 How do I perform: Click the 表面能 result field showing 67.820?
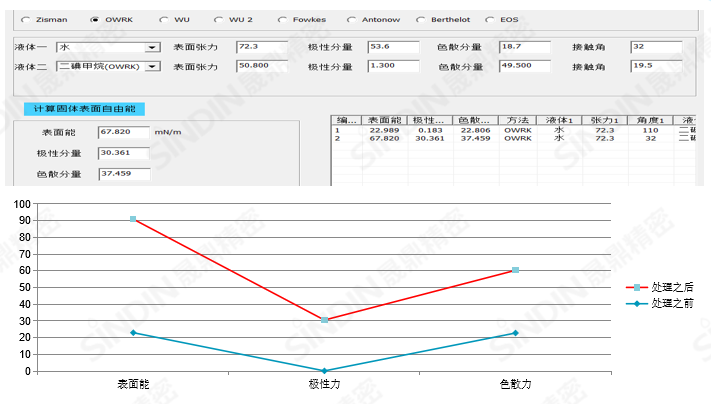click(123, 132)
